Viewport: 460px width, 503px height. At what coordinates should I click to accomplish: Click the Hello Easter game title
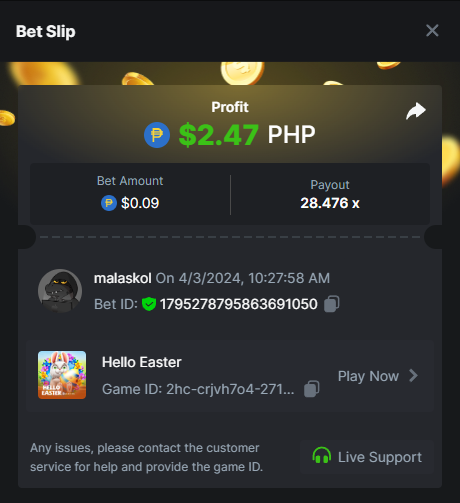(142, 362)
